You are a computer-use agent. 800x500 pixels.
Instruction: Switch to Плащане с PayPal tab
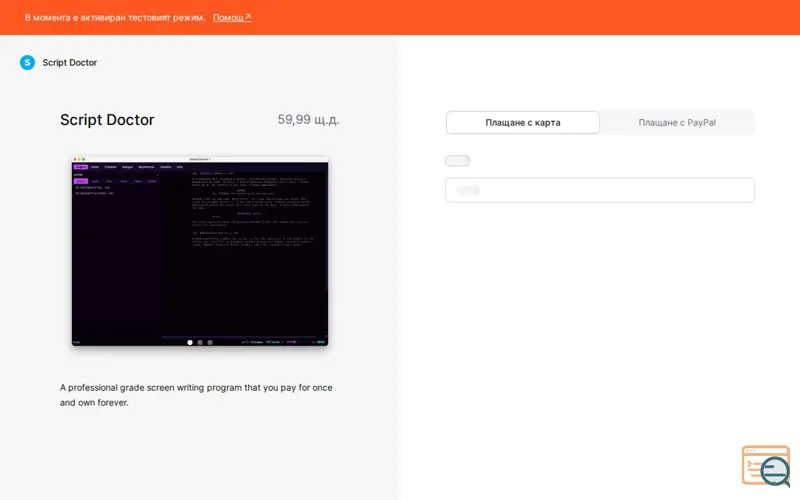[677, 122]
